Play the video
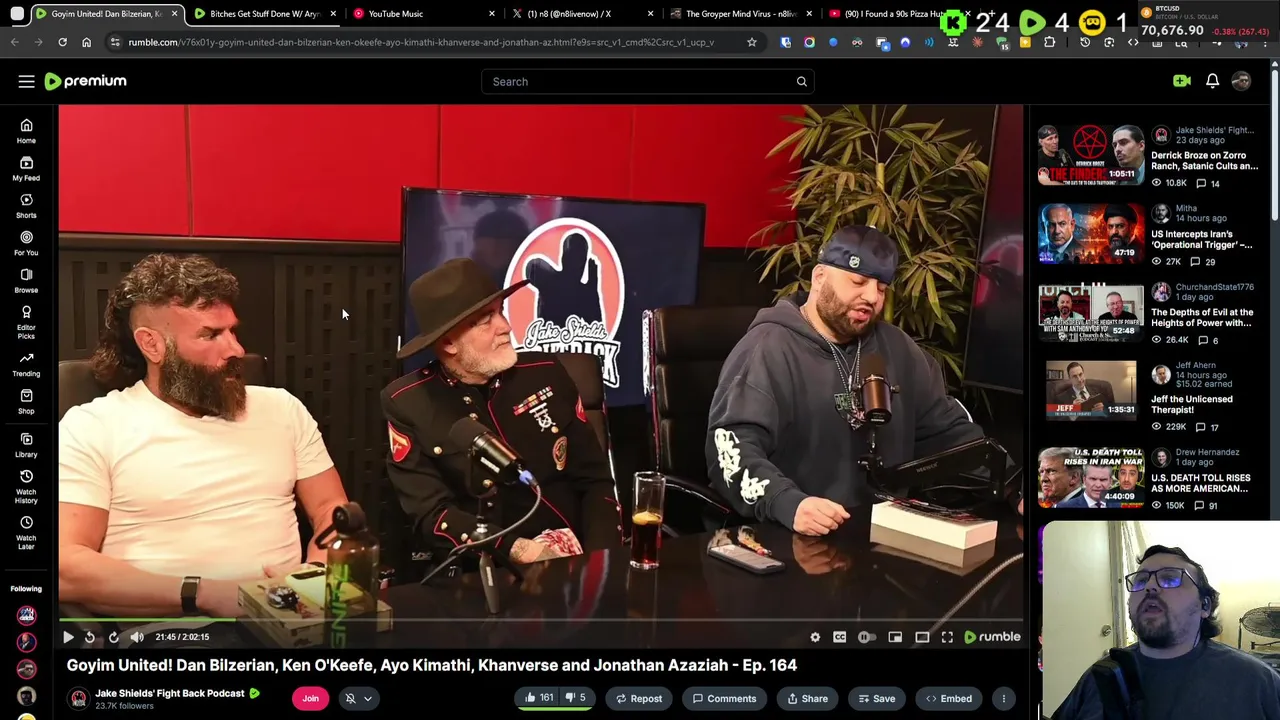Image resolution: width=1280 pixels, height=720 pixels. [68, 637]
